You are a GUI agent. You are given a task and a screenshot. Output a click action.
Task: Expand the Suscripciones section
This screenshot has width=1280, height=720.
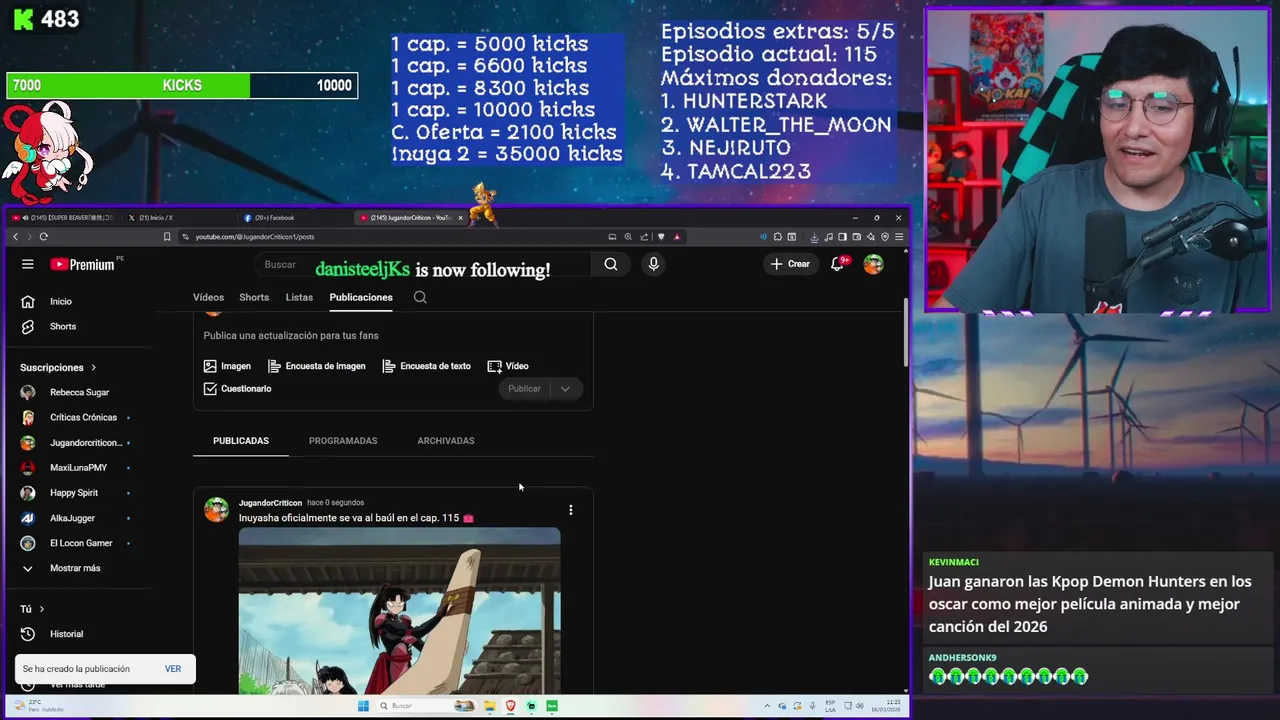pos(58,367)
